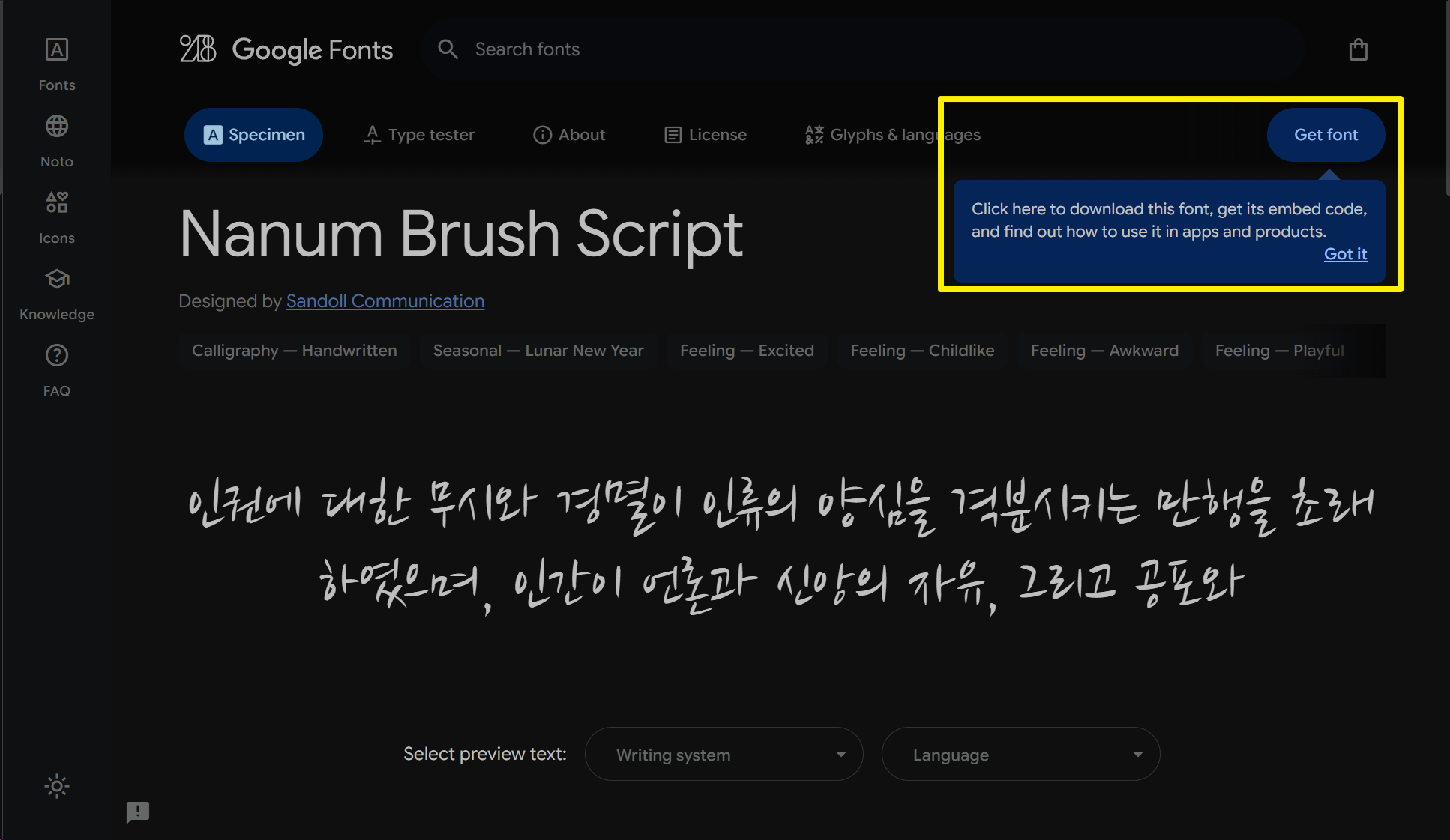1450x840 pixels.
Task: Open the Writing system dropdown
Action: 724,754
